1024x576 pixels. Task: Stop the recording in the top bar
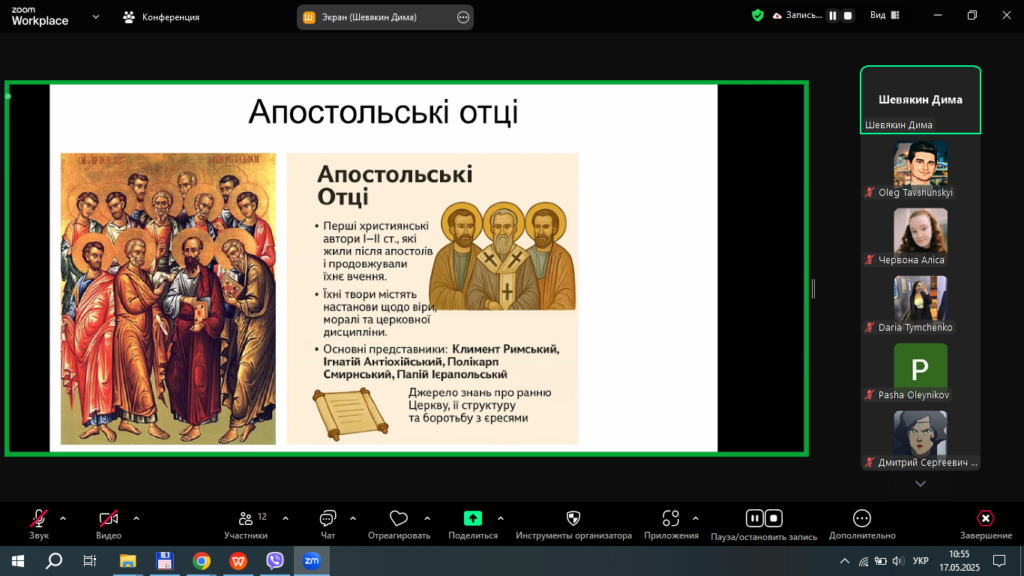click(x=848, y=16)
